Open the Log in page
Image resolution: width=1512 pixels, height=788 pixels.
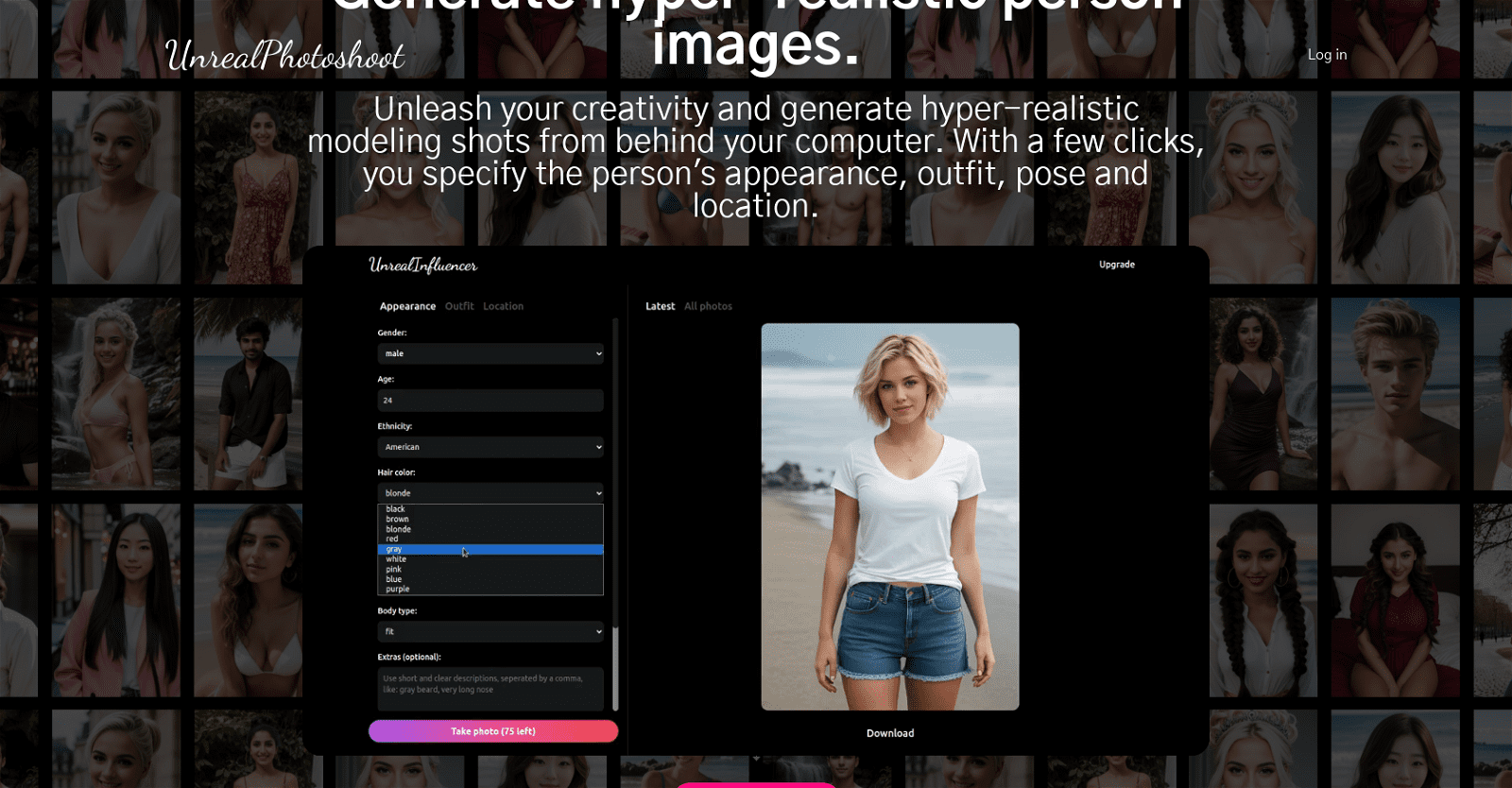(1327, 55)
